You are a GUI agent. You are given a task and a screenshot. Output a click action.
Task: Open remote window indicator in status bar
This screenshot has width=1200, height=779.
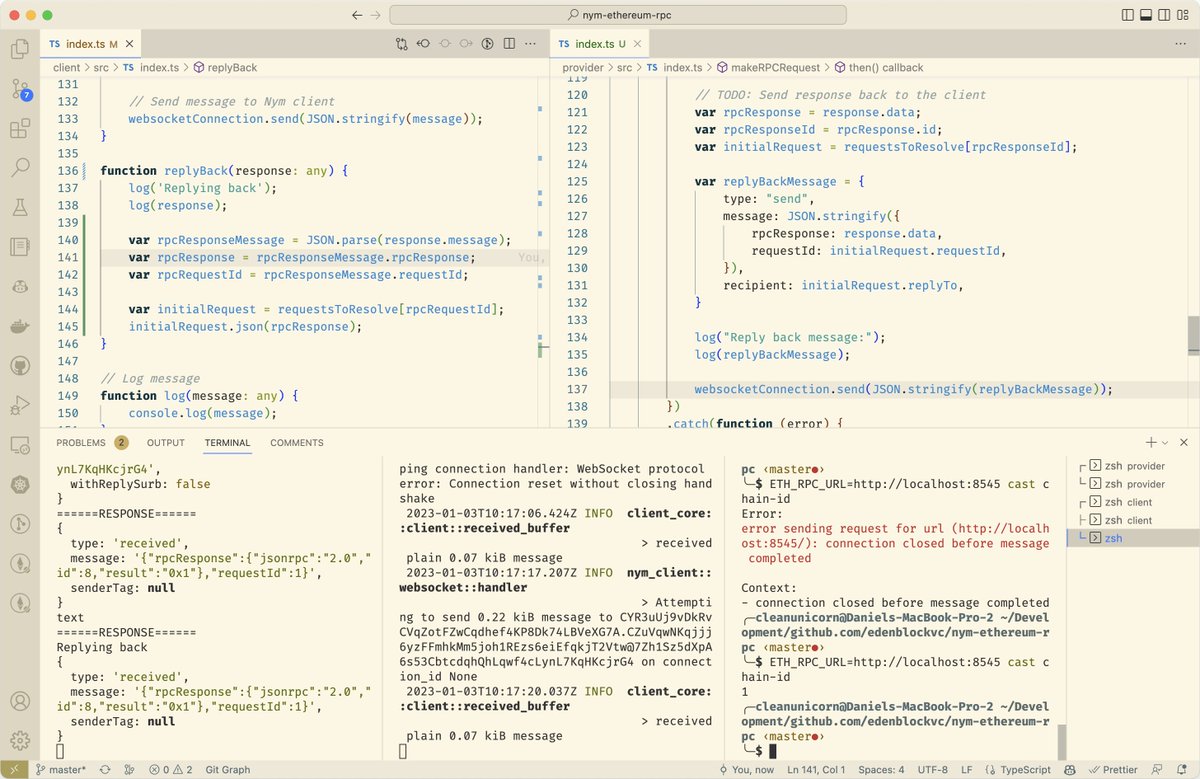(12, 770)
